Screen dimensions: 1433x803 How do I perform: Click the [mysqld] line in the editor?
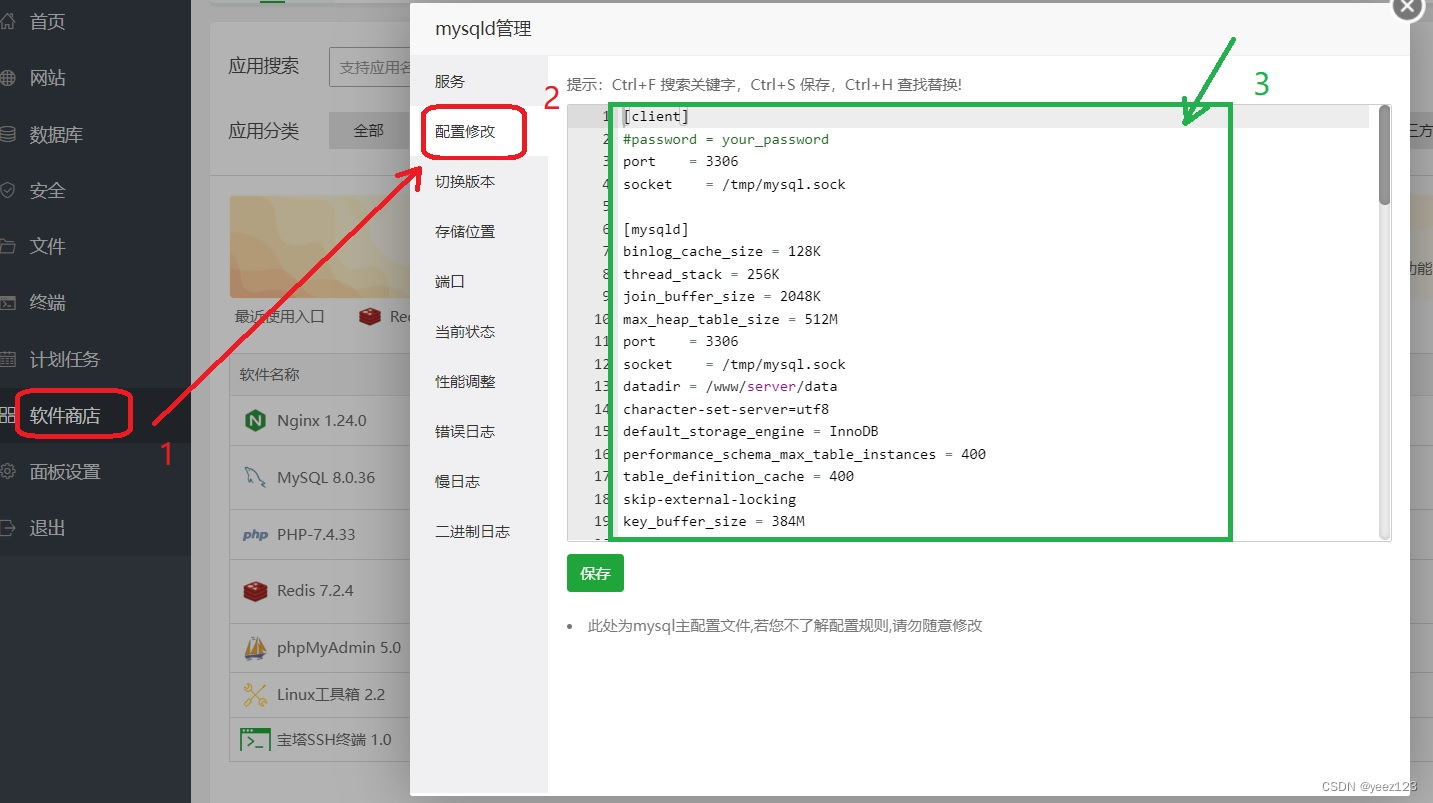point(656,229)
